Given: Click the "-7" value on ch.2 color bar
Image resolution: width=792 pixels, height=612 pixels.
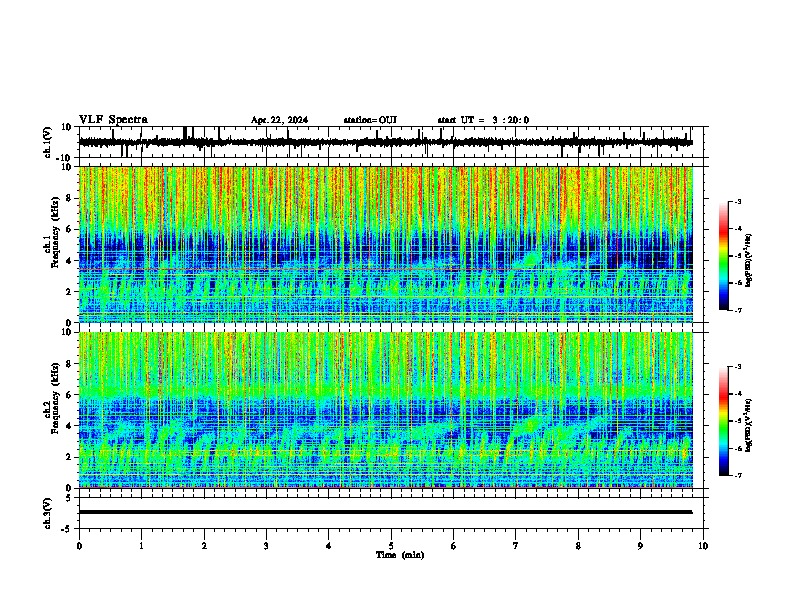Looking at the screenshot, I should click(737, 475).
